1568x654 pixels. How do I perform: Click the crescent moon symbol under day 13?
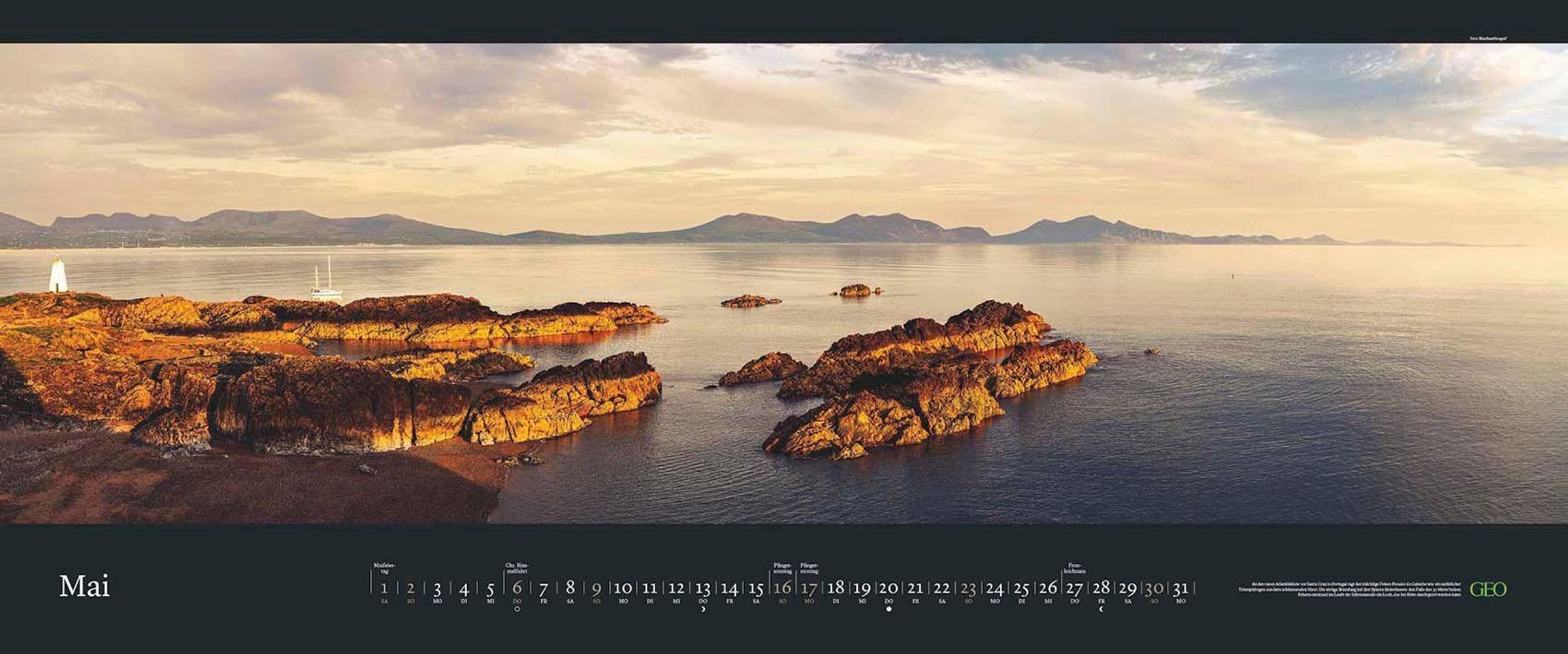point(703,610)
